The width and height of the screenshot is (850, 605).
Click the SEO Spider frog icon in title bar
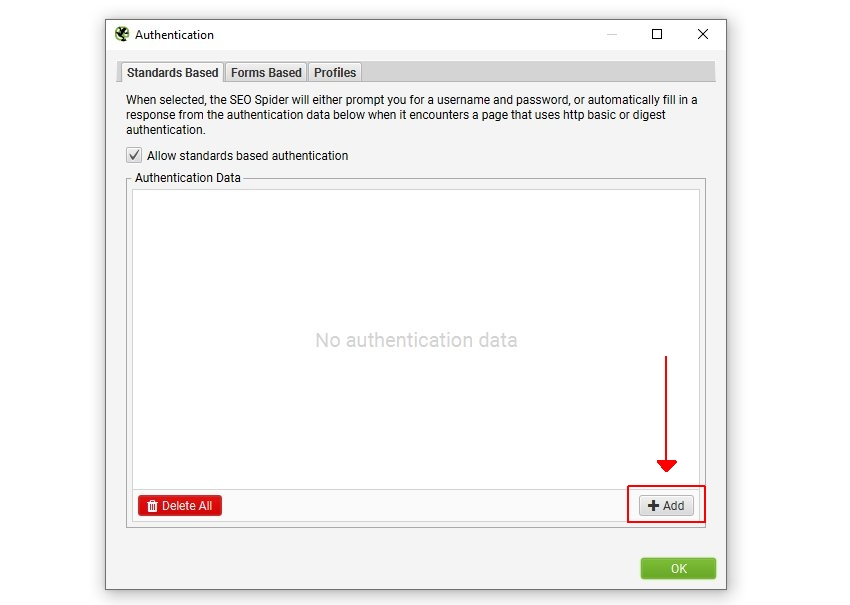pyautogui.click(x=122, y=34)
